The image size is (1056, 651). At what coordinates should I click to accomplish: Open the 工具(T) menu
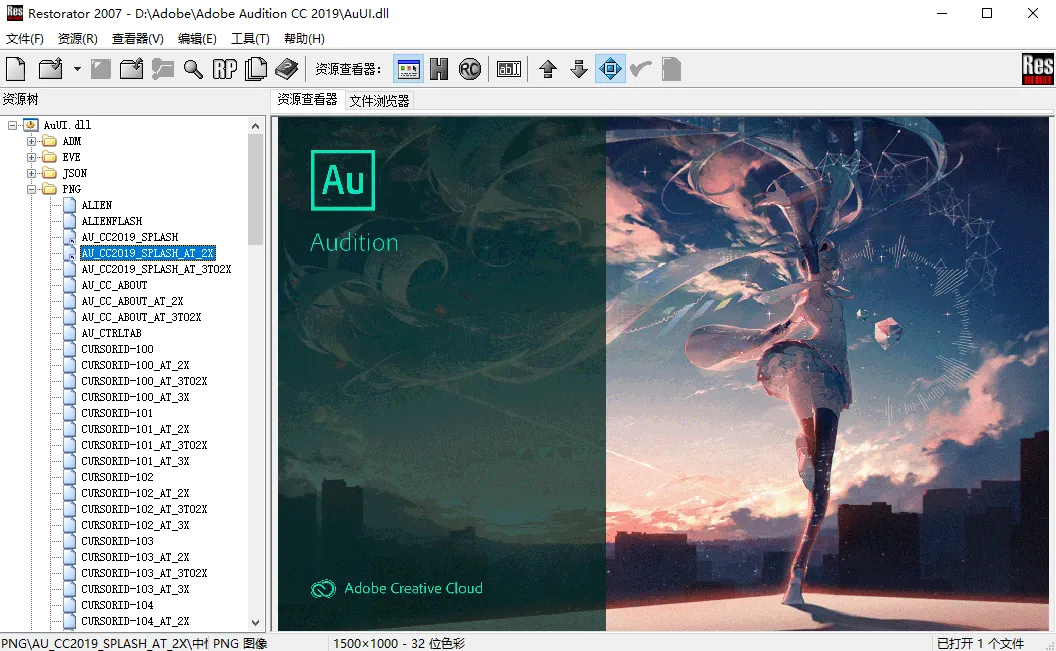pos(250,38)
